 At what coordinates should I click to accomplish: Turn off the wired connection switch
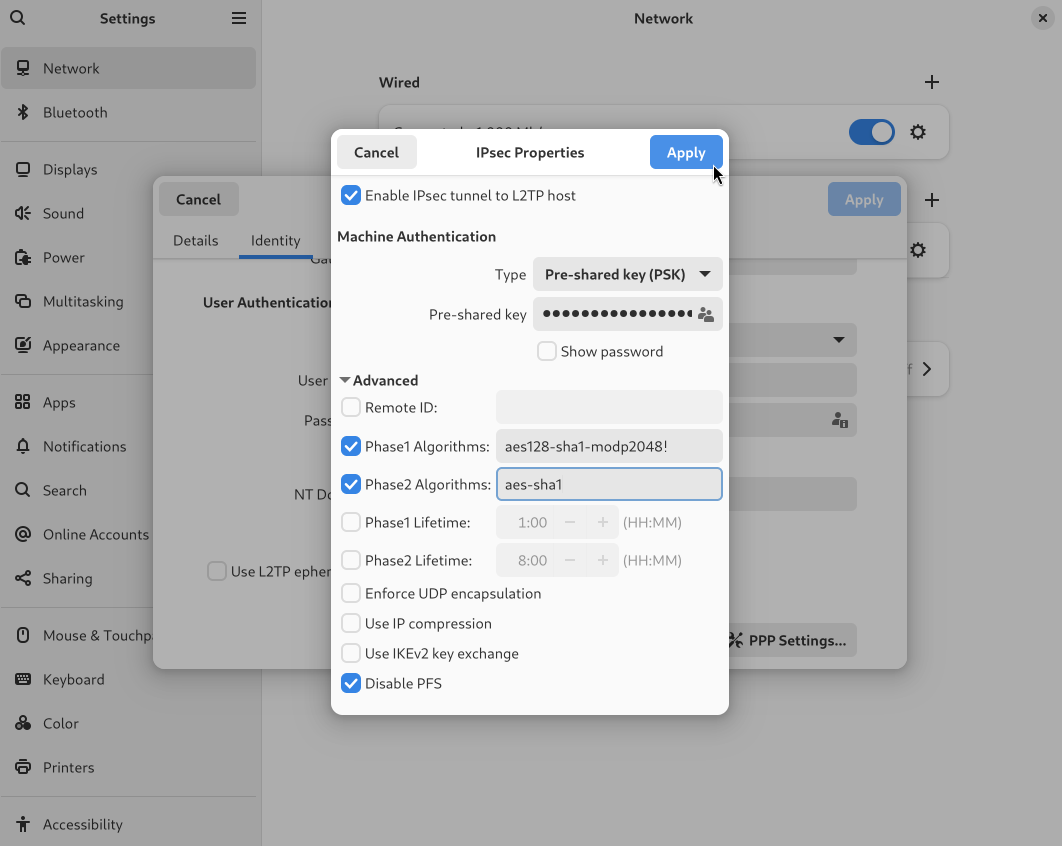(872, 132)
